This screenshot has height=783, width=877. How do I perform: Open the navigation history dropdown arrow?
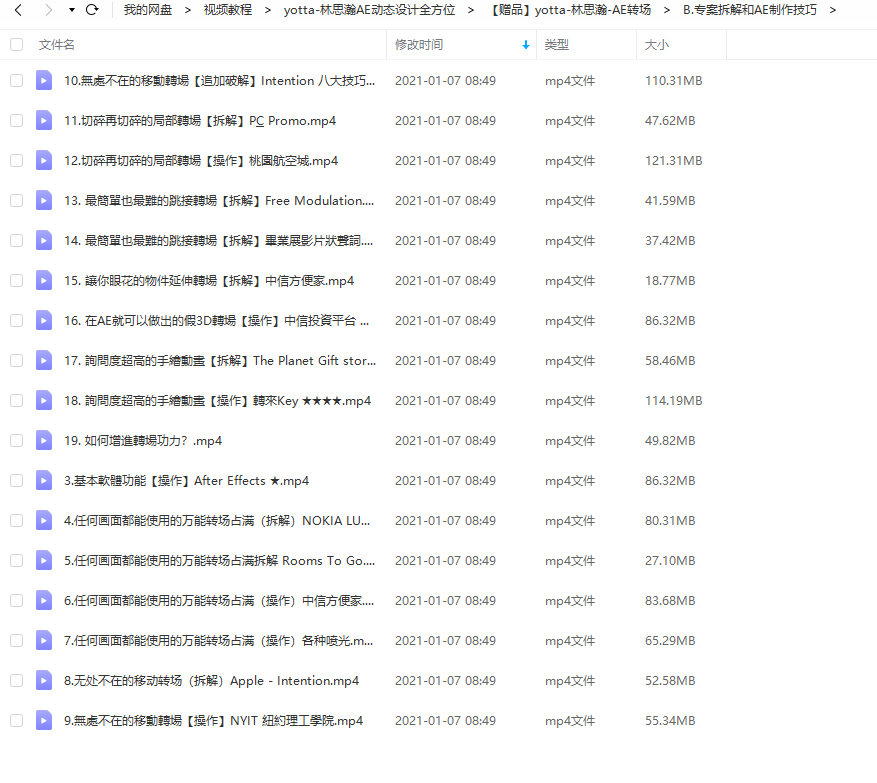coord(71,10)
